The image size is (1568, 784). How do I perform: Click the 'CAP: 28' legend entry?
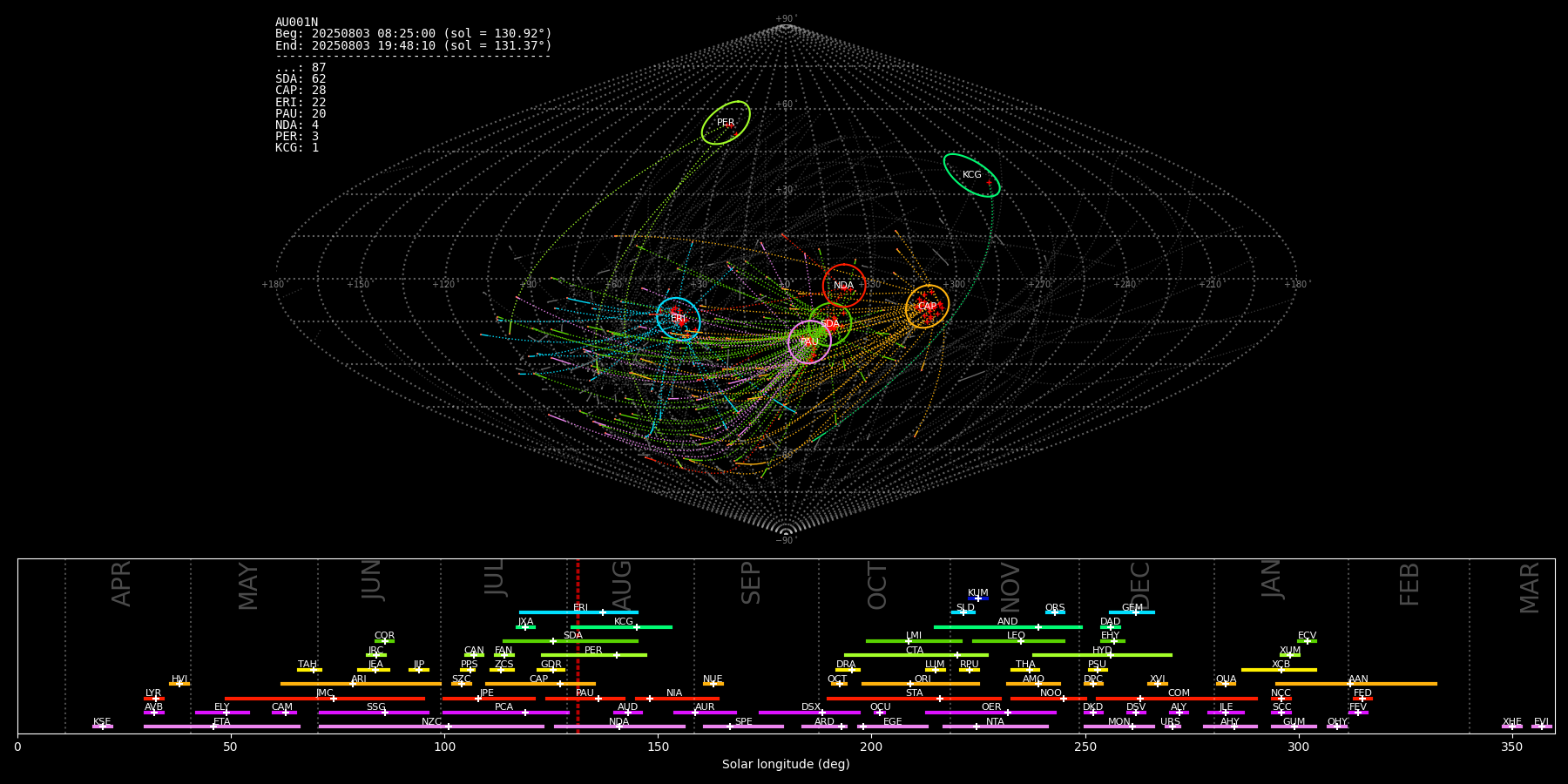coord(301,91)
